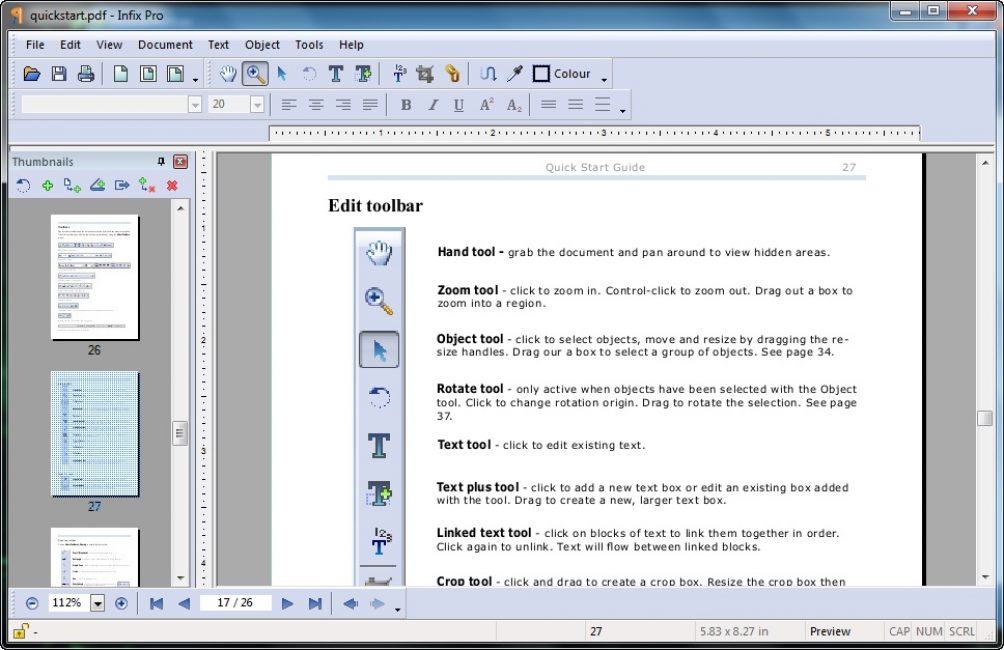Select the Text tool in top toolbar
The width and height of the screenshot is (1004, 650).
(x=336, y=74)
